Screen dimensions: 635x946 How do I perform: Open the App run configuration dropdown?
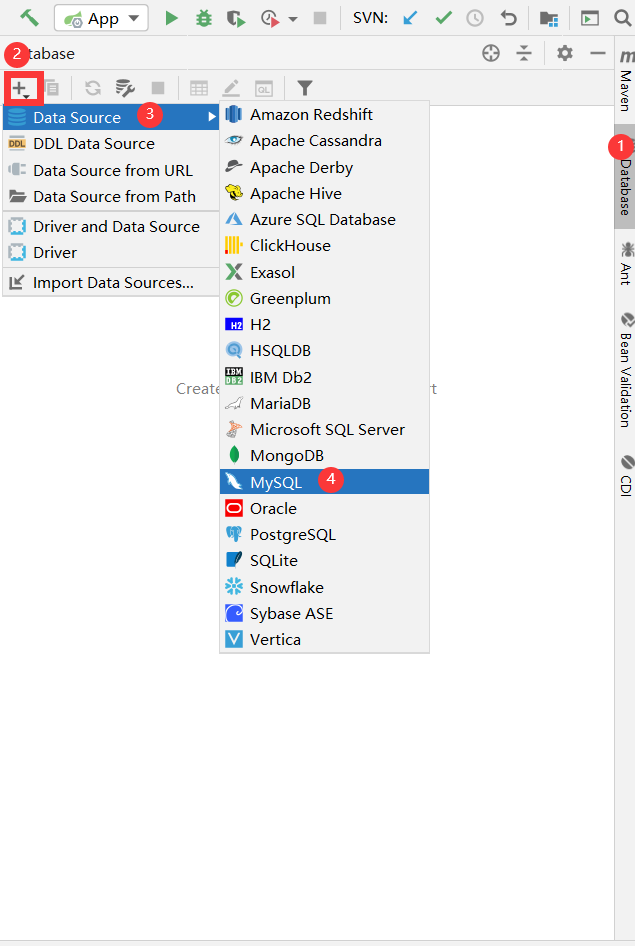(x=101, y=18)
